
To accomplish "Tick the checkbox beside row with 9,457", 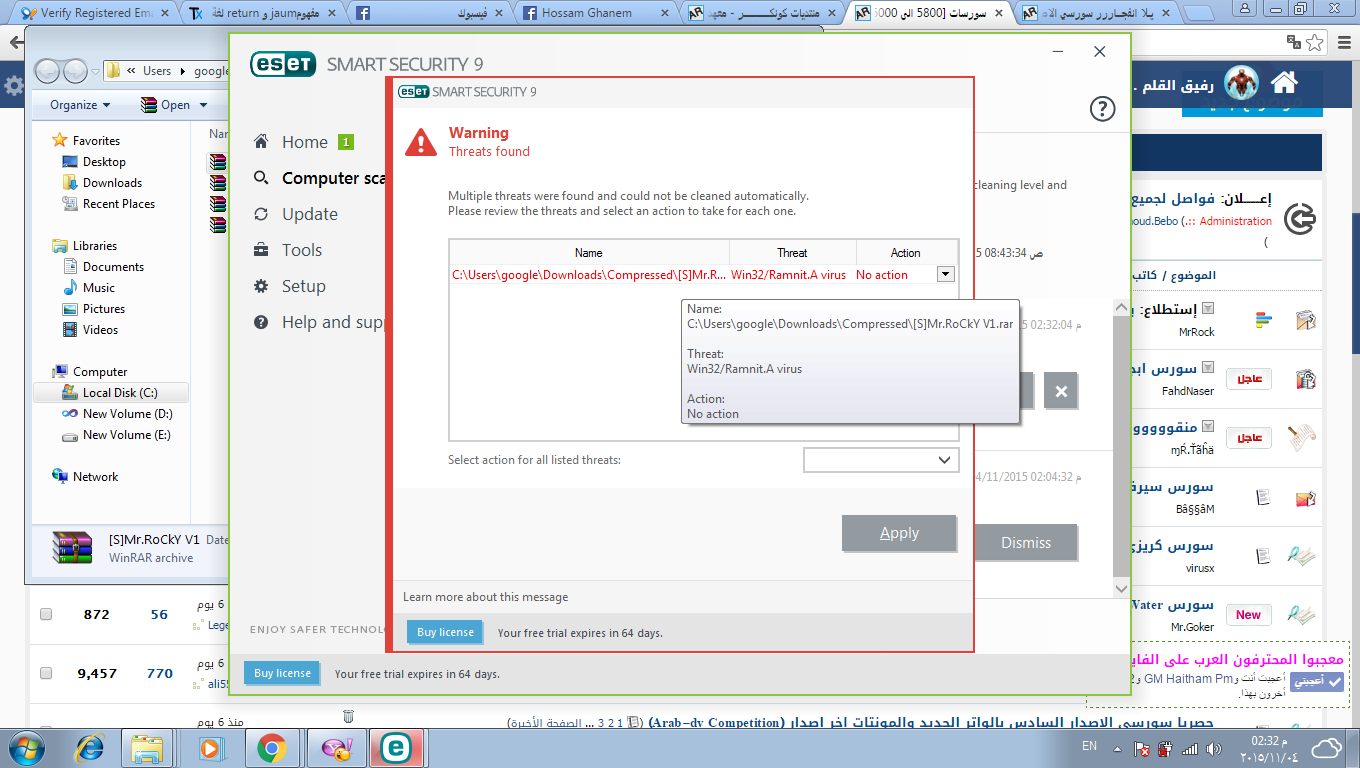I will pyautogui.click(x=46, y=674).
